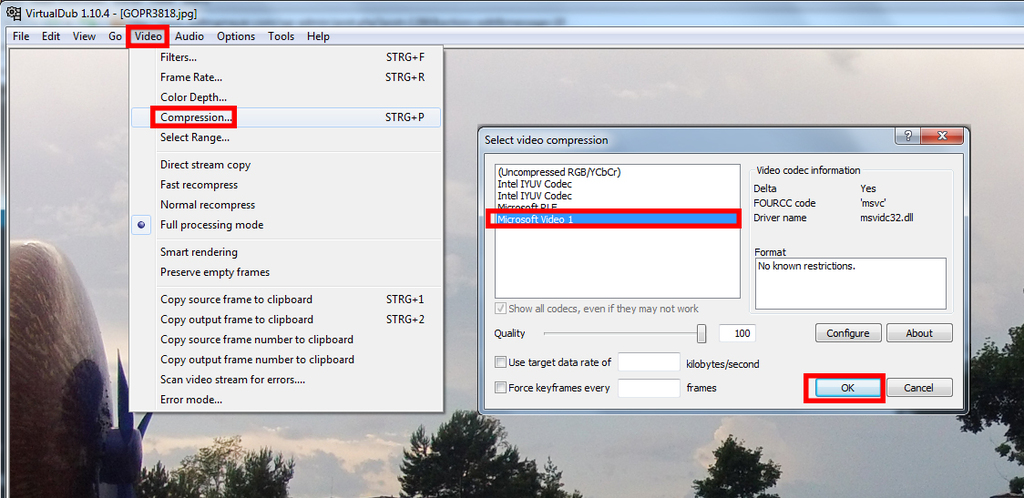Click the About button
1024x498 pixels.
point(919,333)
